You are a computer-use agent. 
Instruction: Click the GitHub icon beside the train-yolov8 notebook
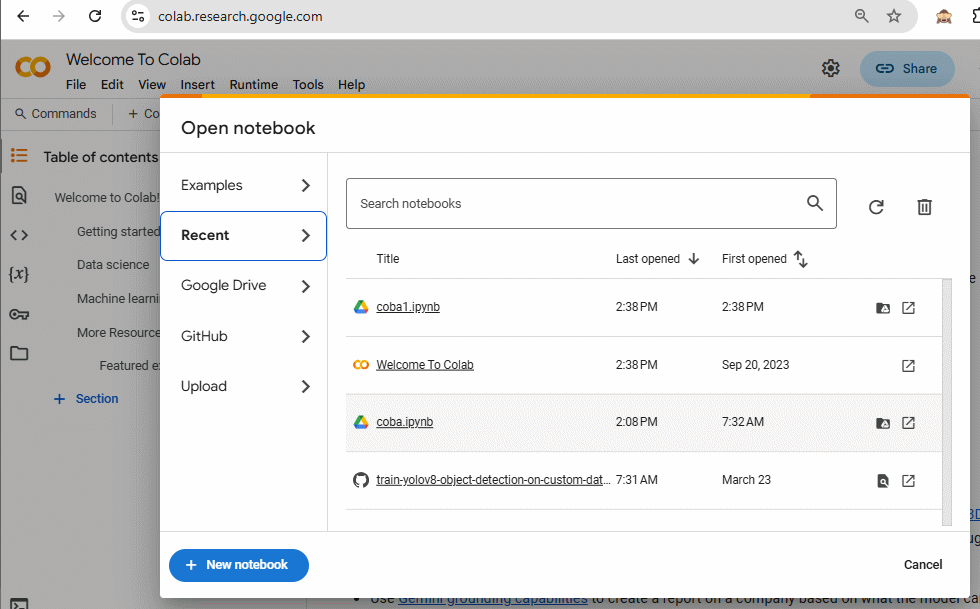click(x=361, y=480)
